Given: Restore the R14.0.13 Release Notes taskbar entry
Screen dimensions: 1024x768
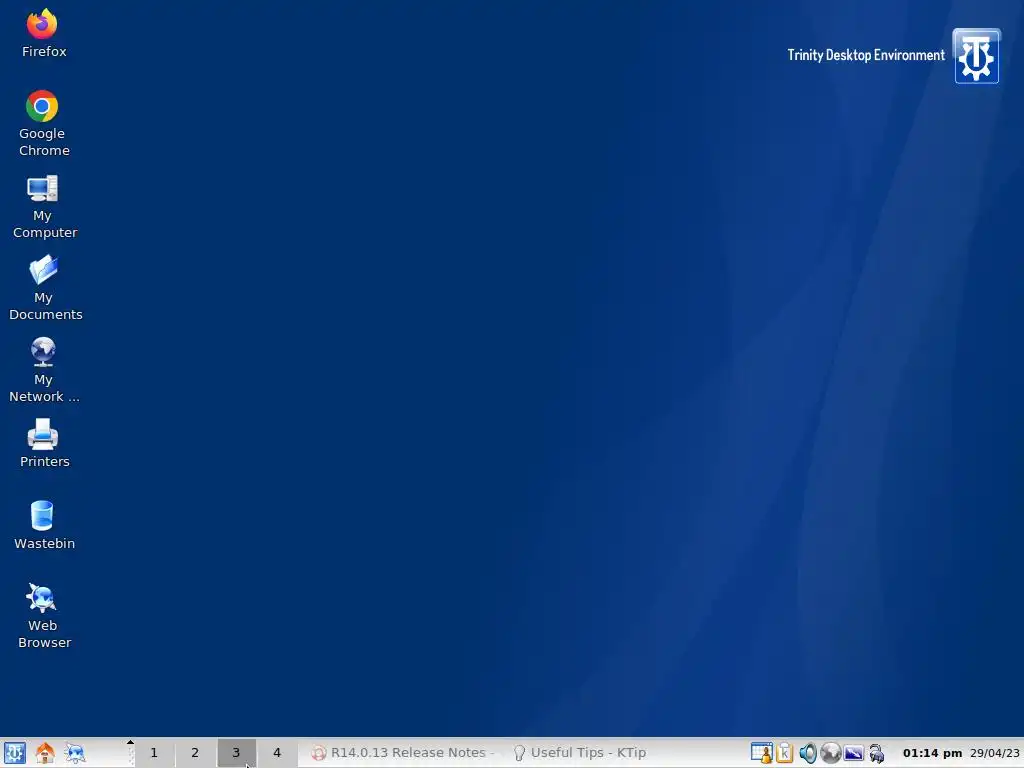Looking at the screenshot, I should coord(403,753).
